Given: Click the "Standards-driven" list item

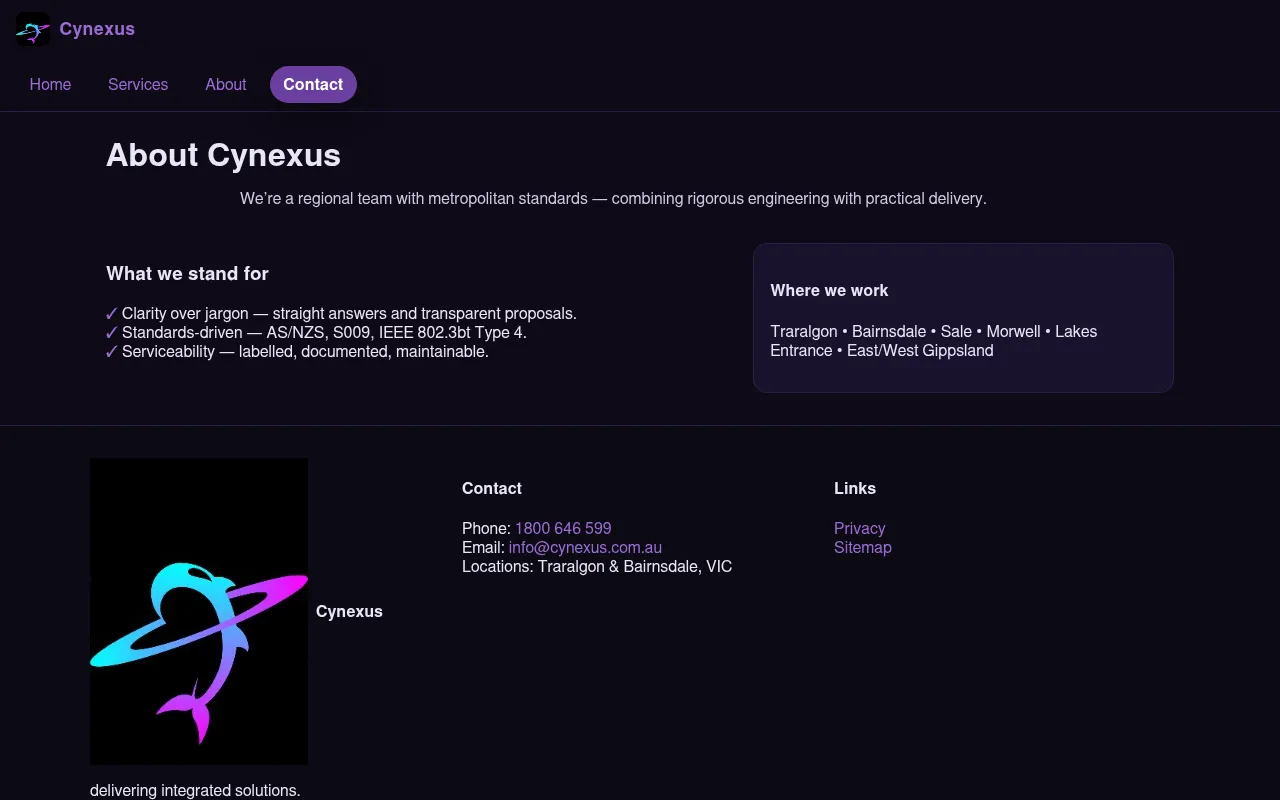Looking at the screenshot, I should (x=316, y=332).
